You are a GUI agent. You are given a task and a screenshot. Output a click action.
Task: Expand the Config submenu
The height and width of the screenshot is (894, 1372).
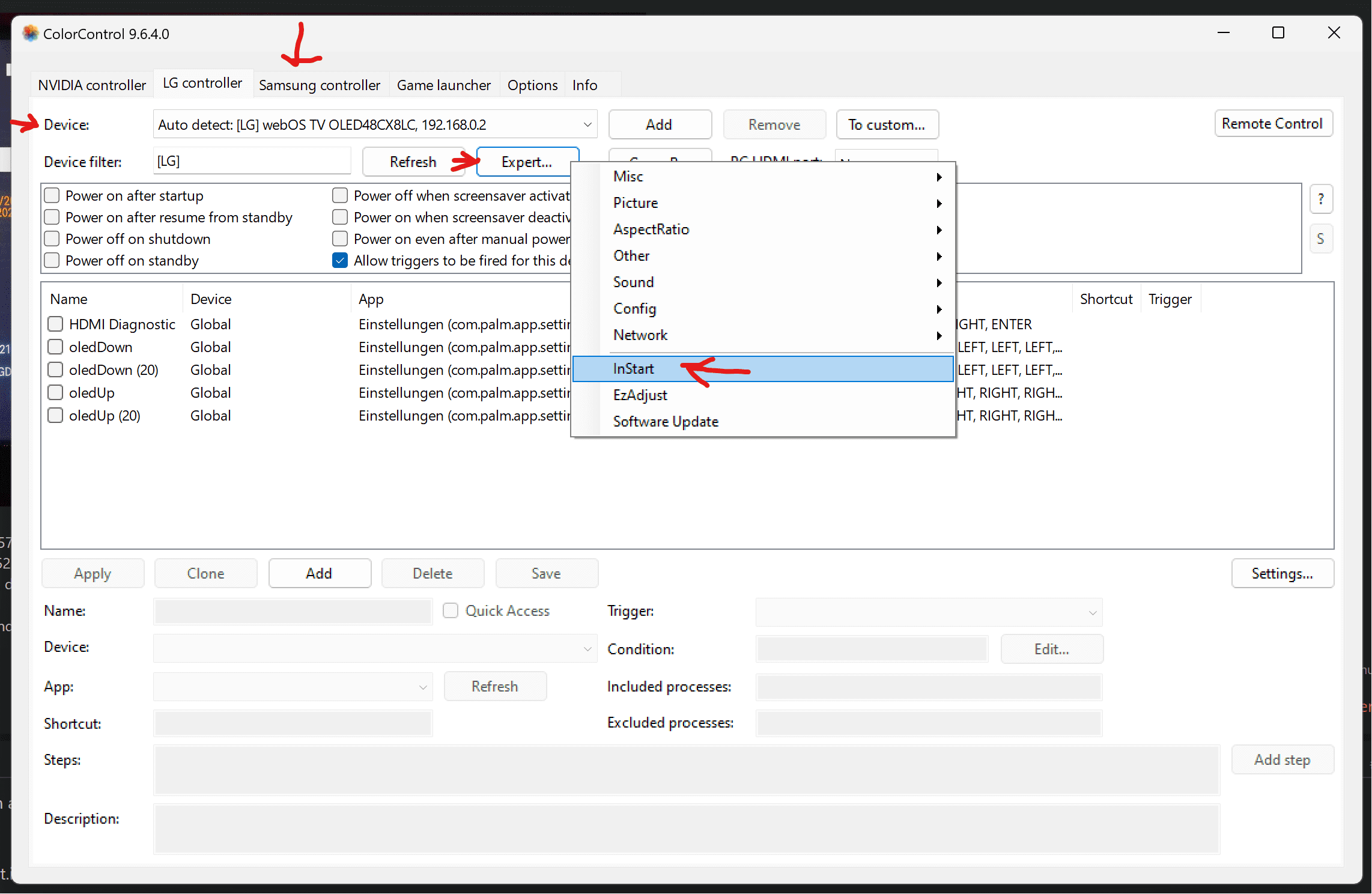(x=763, y=308)
